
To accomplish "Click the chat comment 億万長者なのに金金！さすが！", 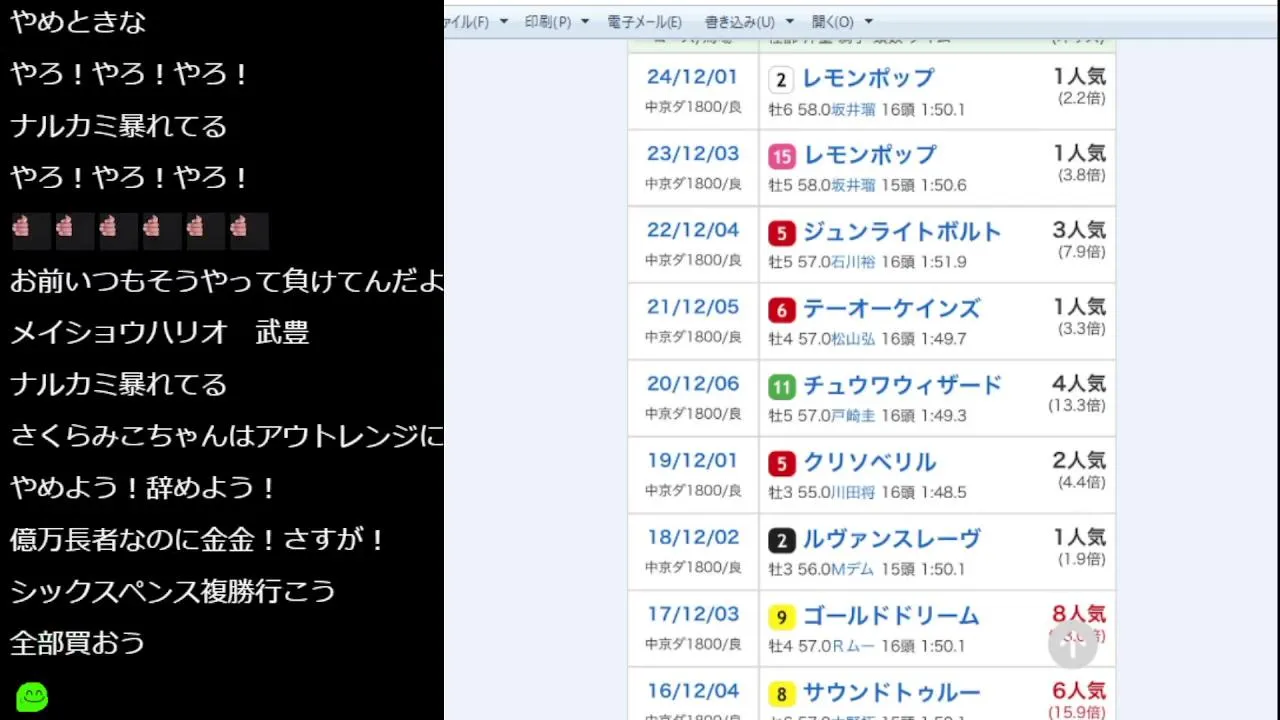I will tap(198, 540).
